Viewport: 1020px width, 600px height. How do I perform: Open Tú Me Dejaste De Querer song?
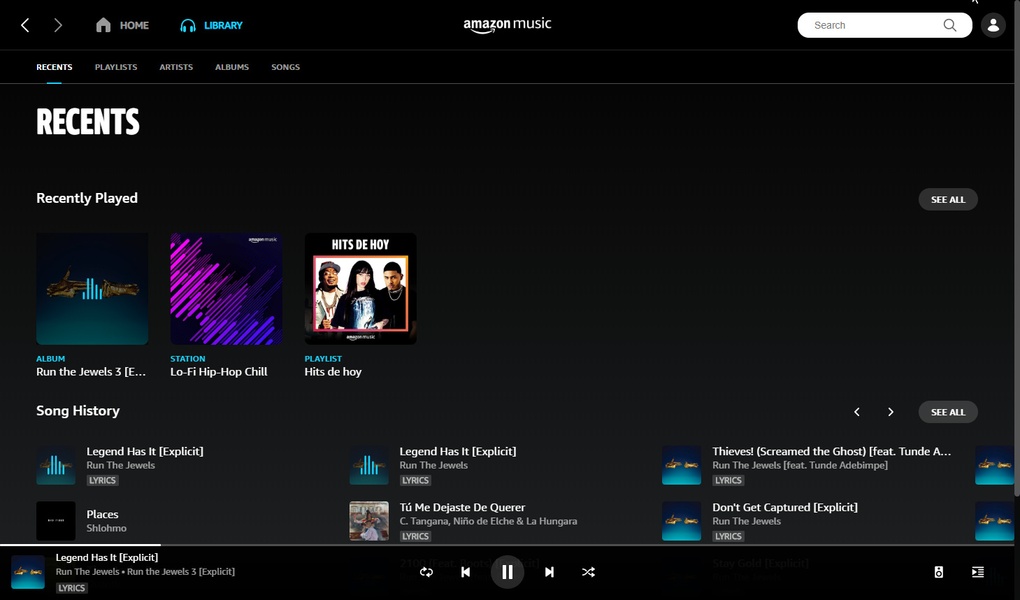tap(463, 507)
